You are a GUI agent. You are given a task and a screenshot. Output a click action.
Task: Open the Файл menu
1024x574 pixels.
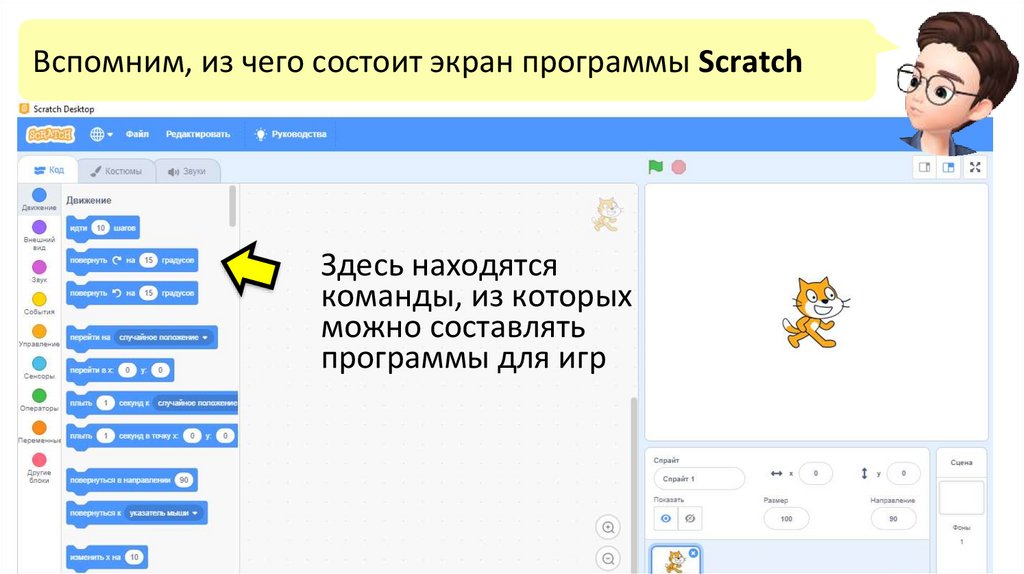tap(137, 134)
